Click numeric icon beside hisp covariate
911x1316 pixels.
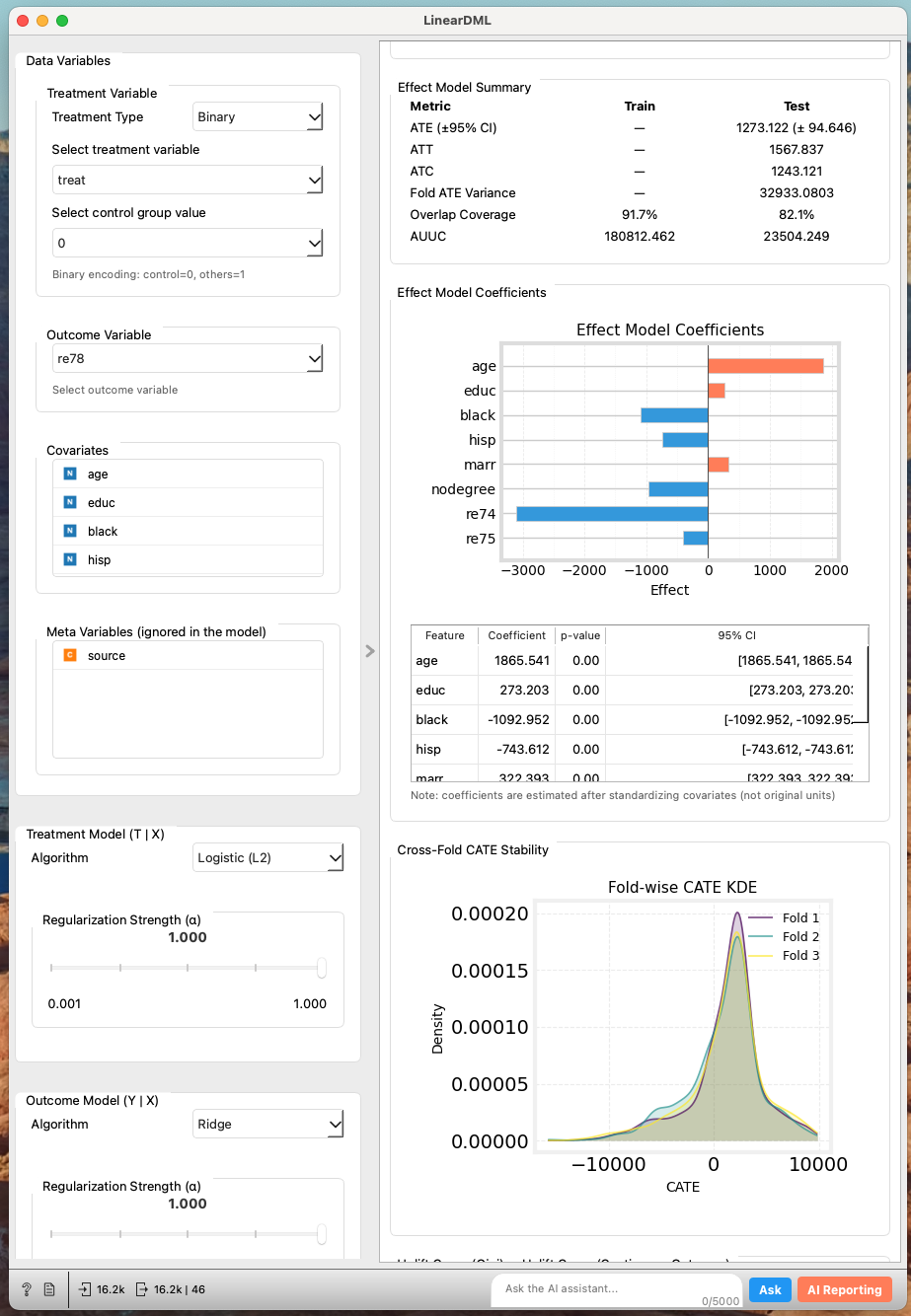69,560
